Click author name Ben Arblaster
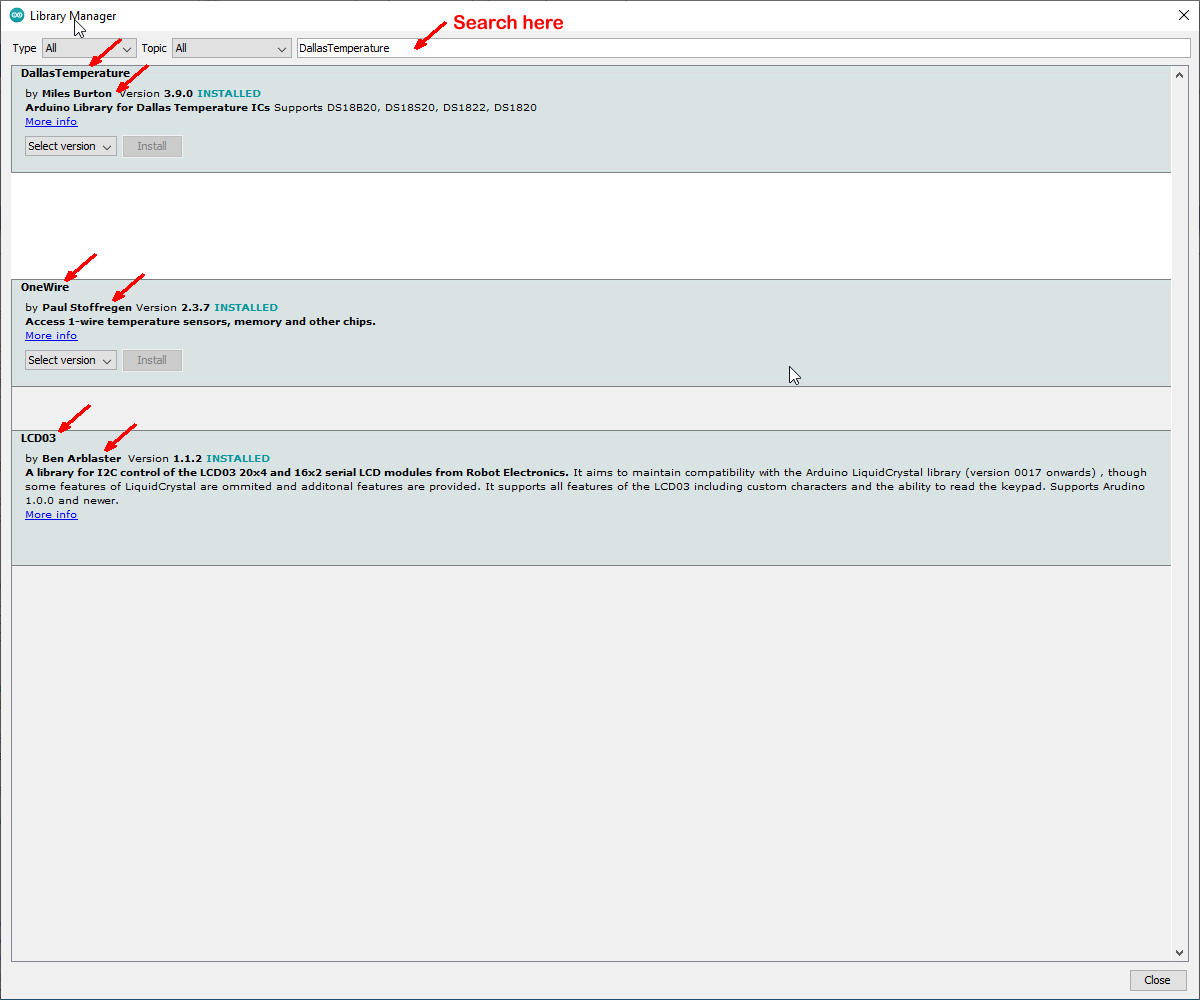This screenshot has height=1000, width=1200. pyautogui.click(x=82, y=459)
